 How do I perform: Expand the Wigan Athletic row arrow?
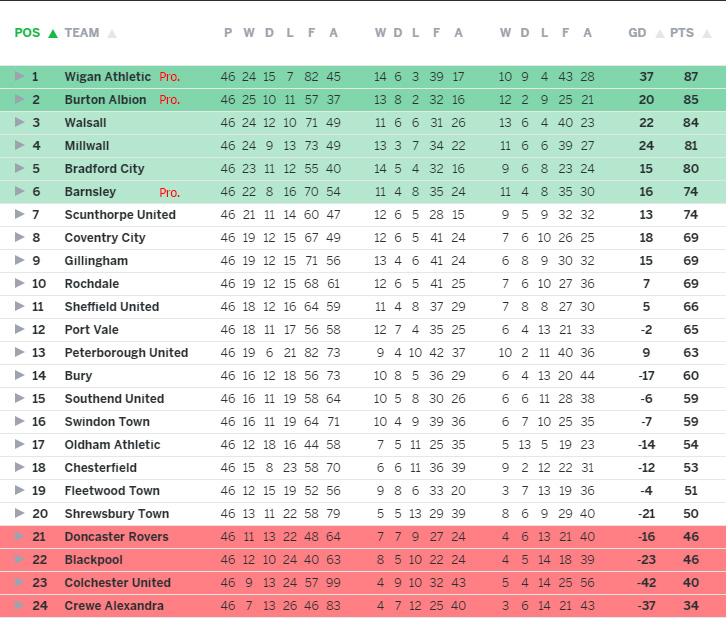point(19,76)
